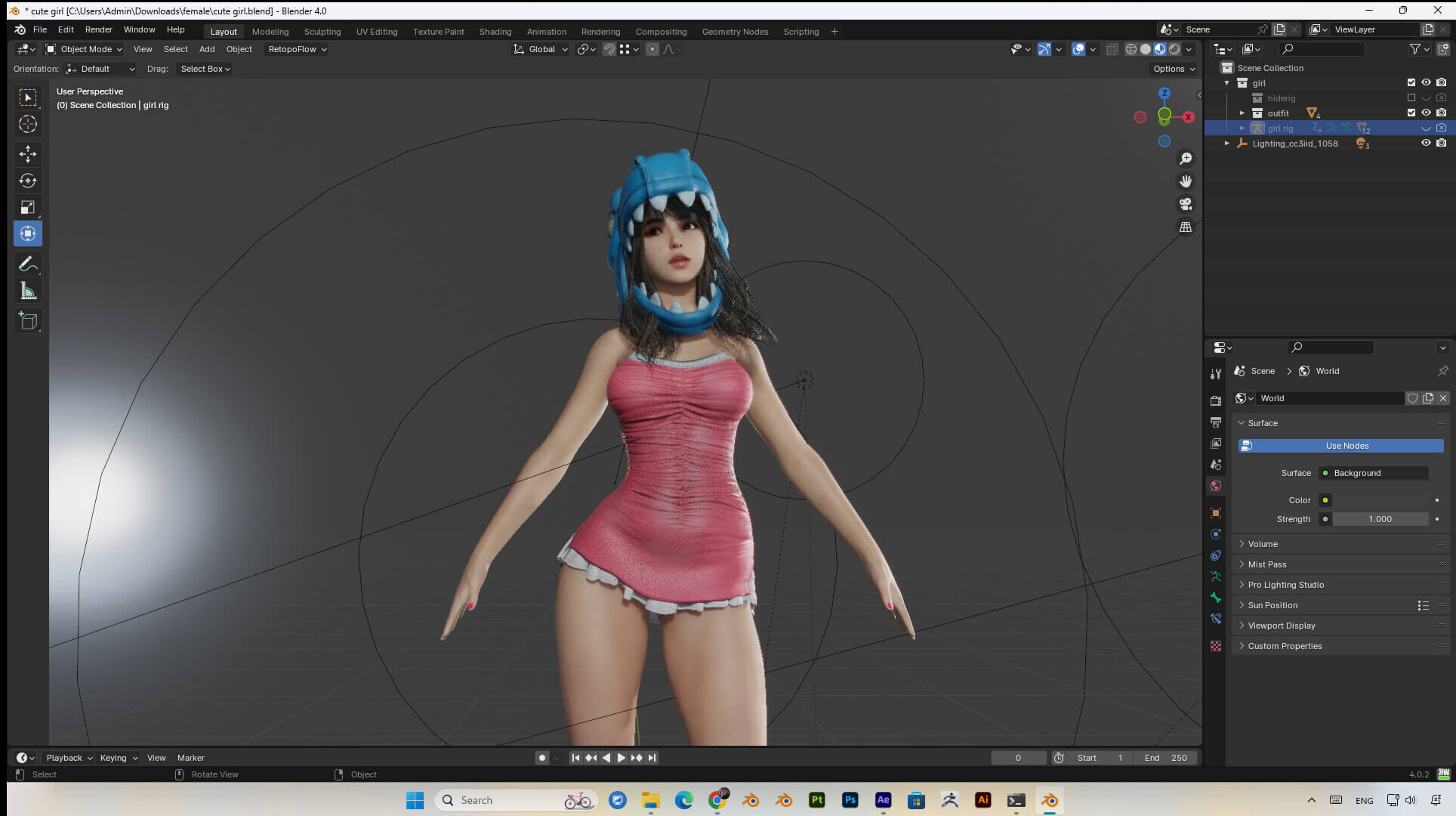Select the Annotate tool
This screenshot has width=1456, height=816.
(28, 264)
